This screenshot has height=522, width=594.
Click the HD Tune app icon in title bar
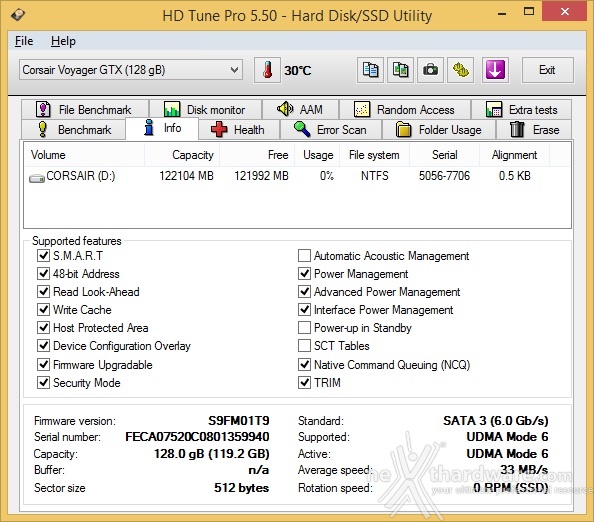pos(18,15)
